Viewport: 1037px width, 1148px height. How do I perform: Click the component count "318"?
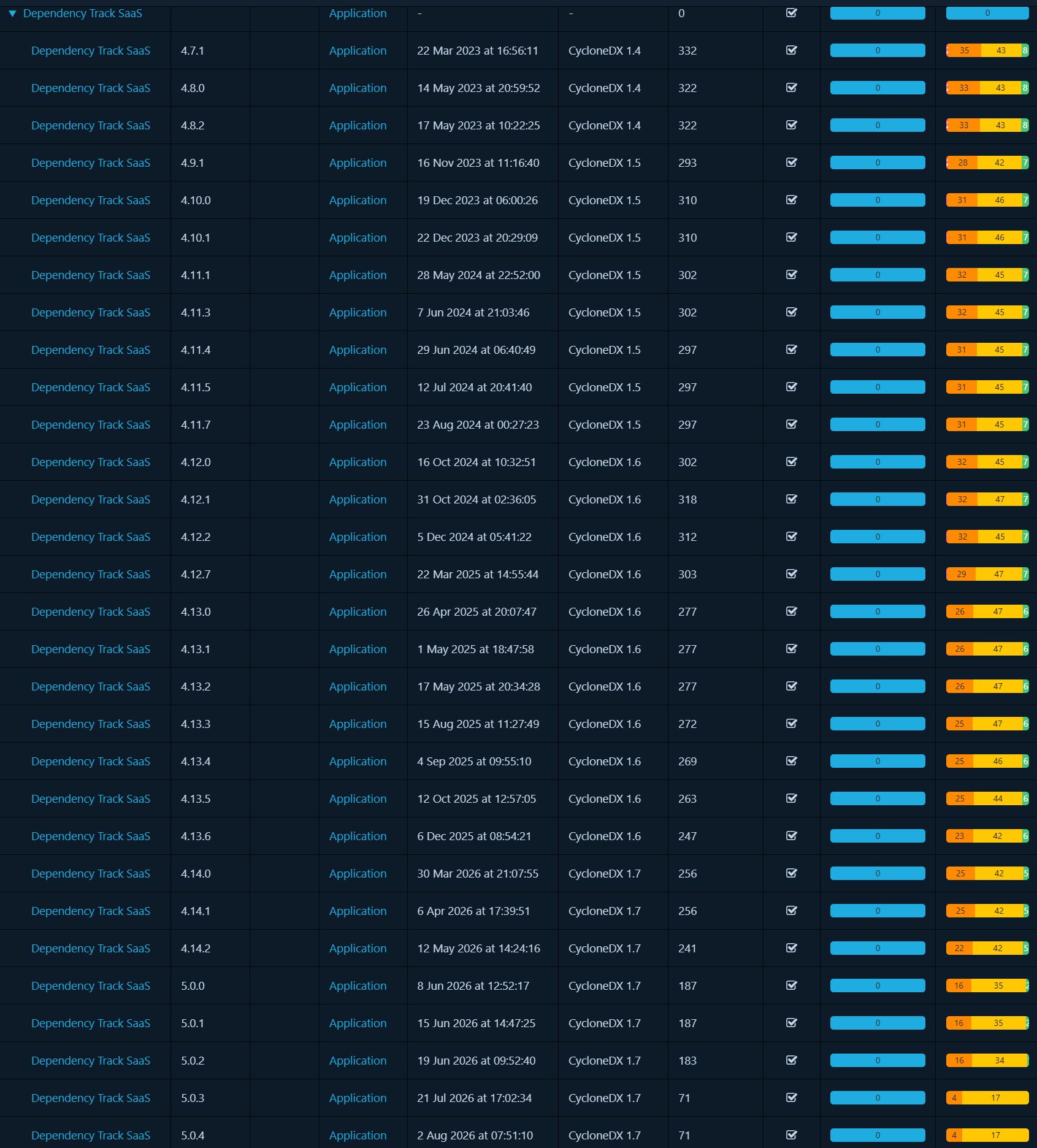pos(687,500)
